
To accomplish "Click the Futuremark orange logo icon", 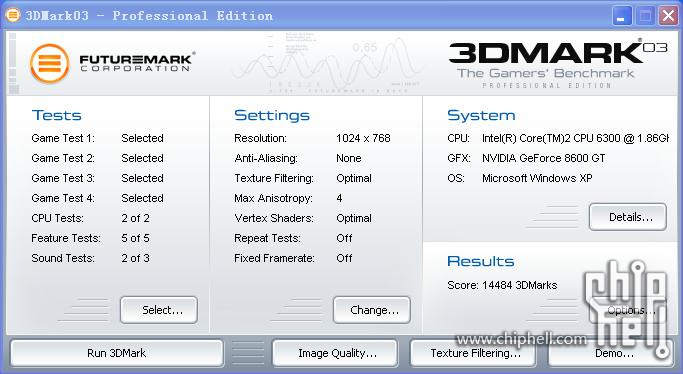I will [x=49, y=64].
